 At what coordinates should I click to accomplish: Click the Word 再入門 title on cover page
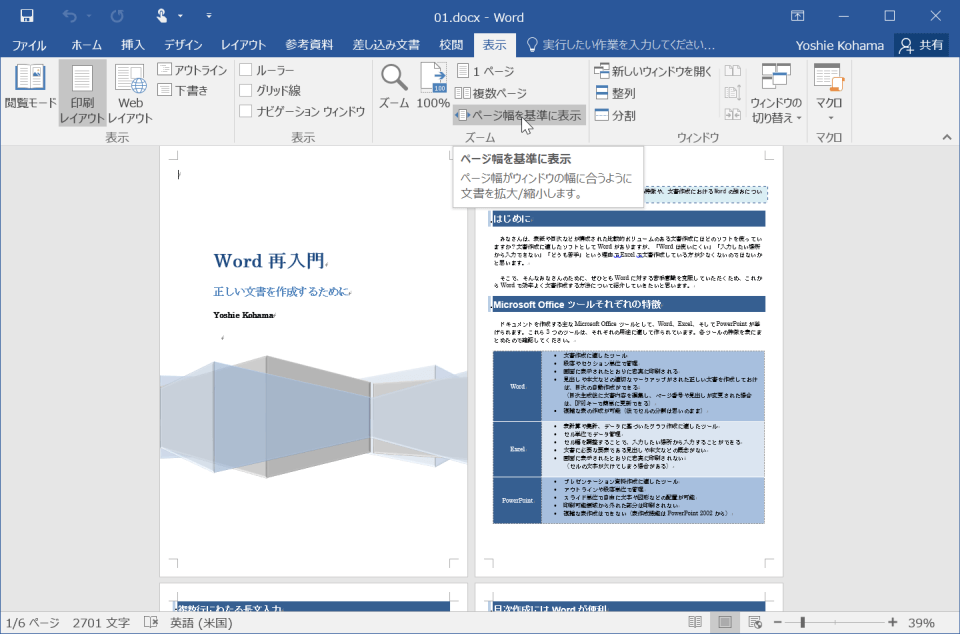coord(269,261)
